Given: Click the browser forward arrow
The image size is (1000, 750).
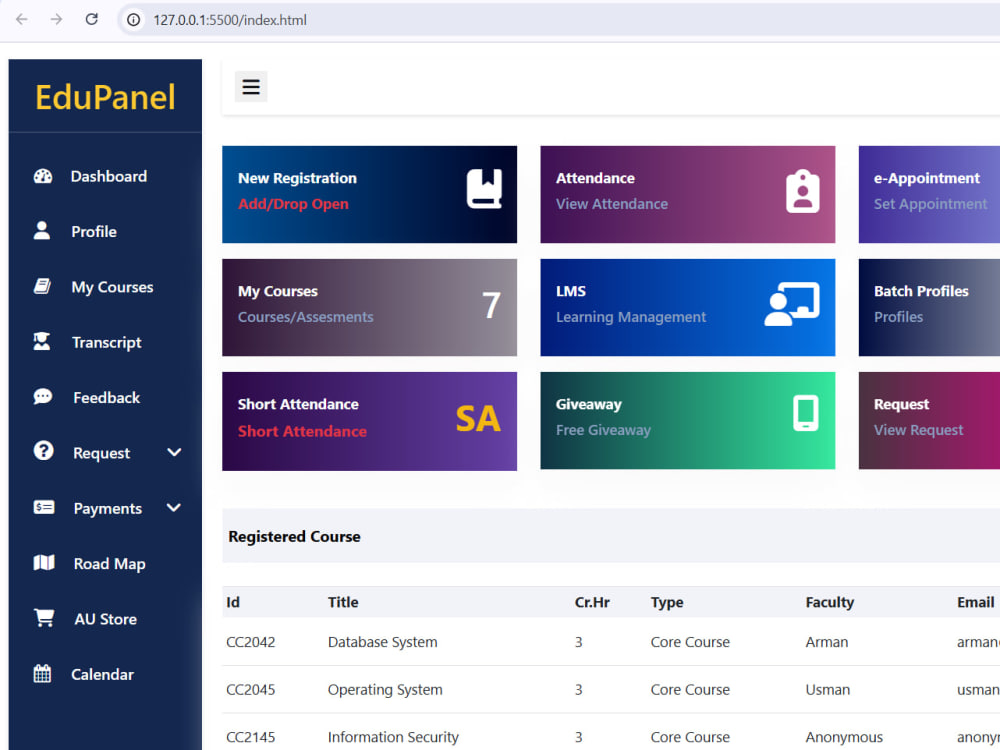Looking at the screenshot, I should point(57,20).
